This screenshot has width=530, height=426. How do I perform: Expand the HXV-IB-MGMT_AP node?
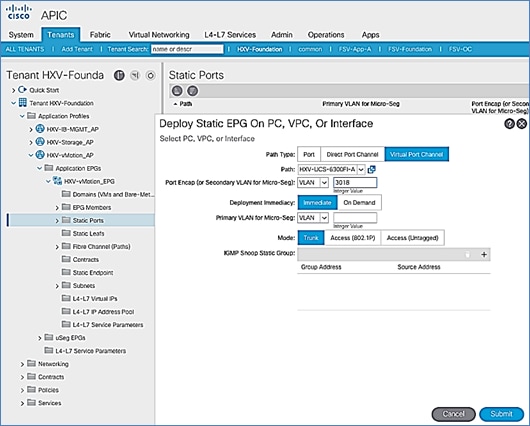coord(31,129)
